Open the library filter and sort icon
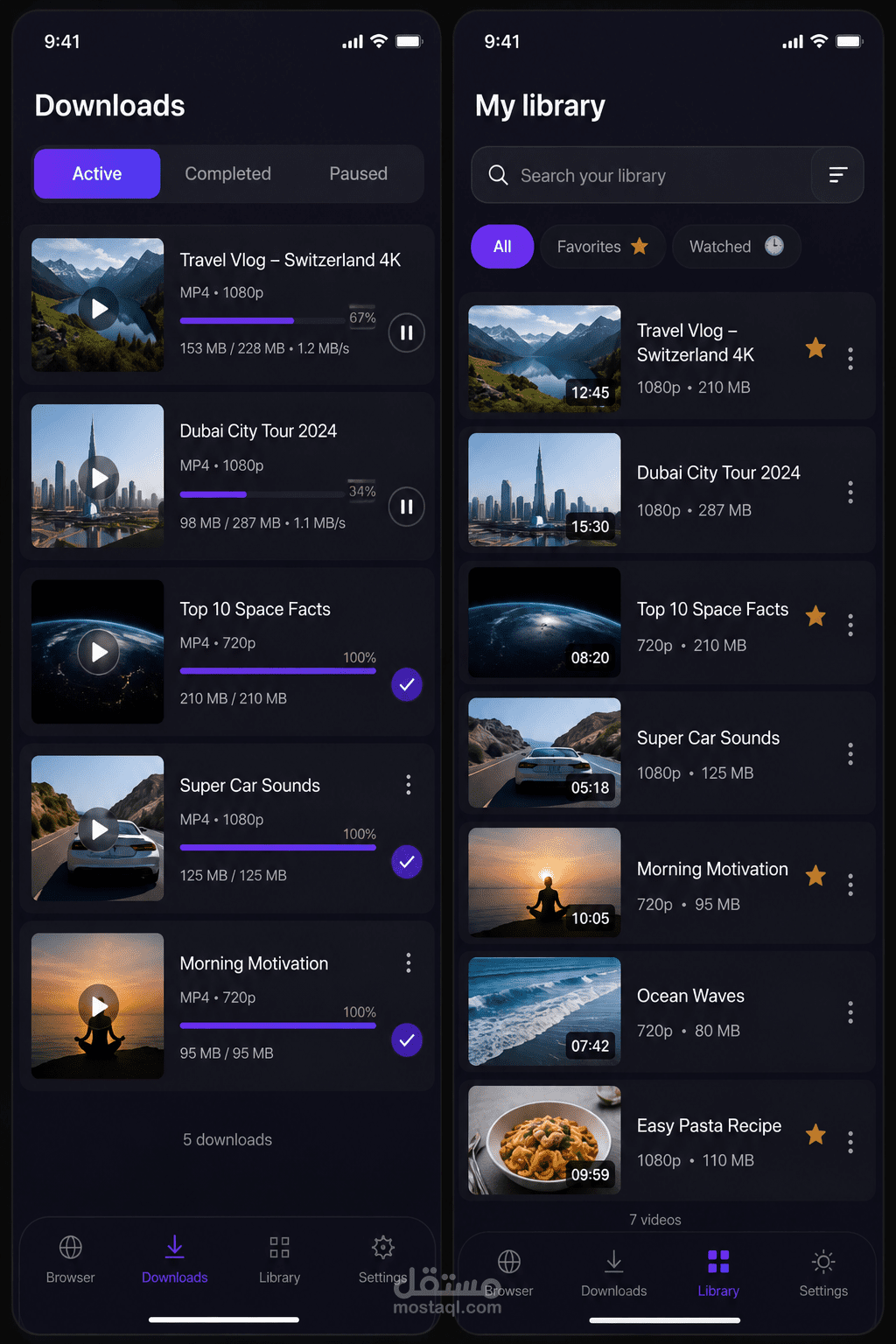 point(837,175)
